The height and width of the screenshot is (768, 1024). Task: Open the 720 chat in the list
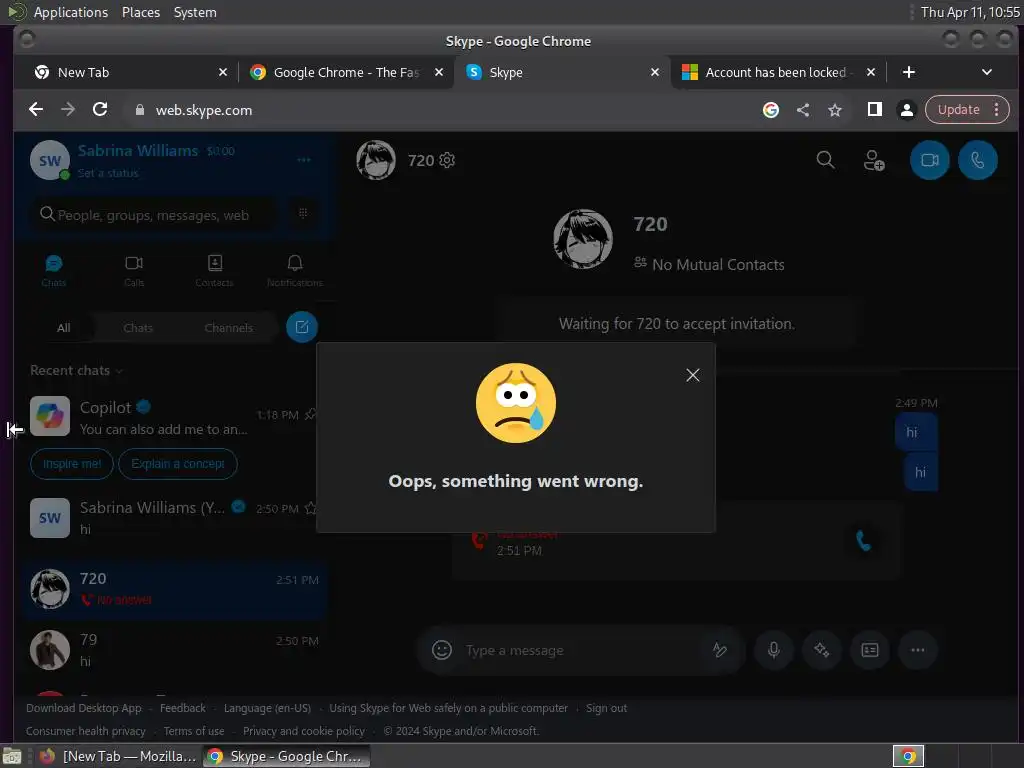point(173,588)
